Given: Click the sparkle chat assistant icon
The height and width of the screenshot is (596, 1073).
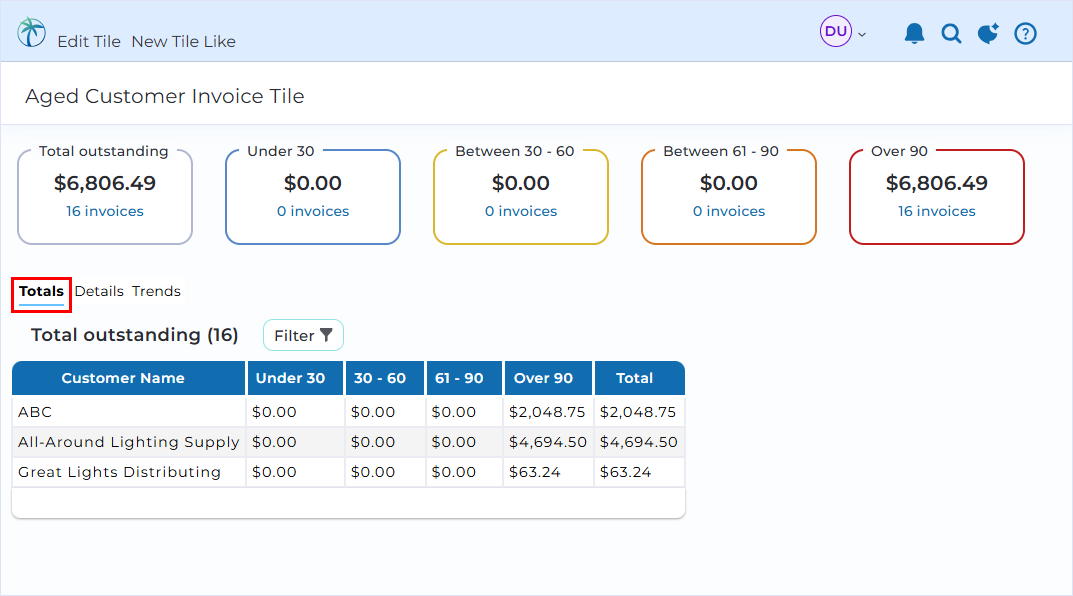Looking at the screenshot, I should [988, 33].
